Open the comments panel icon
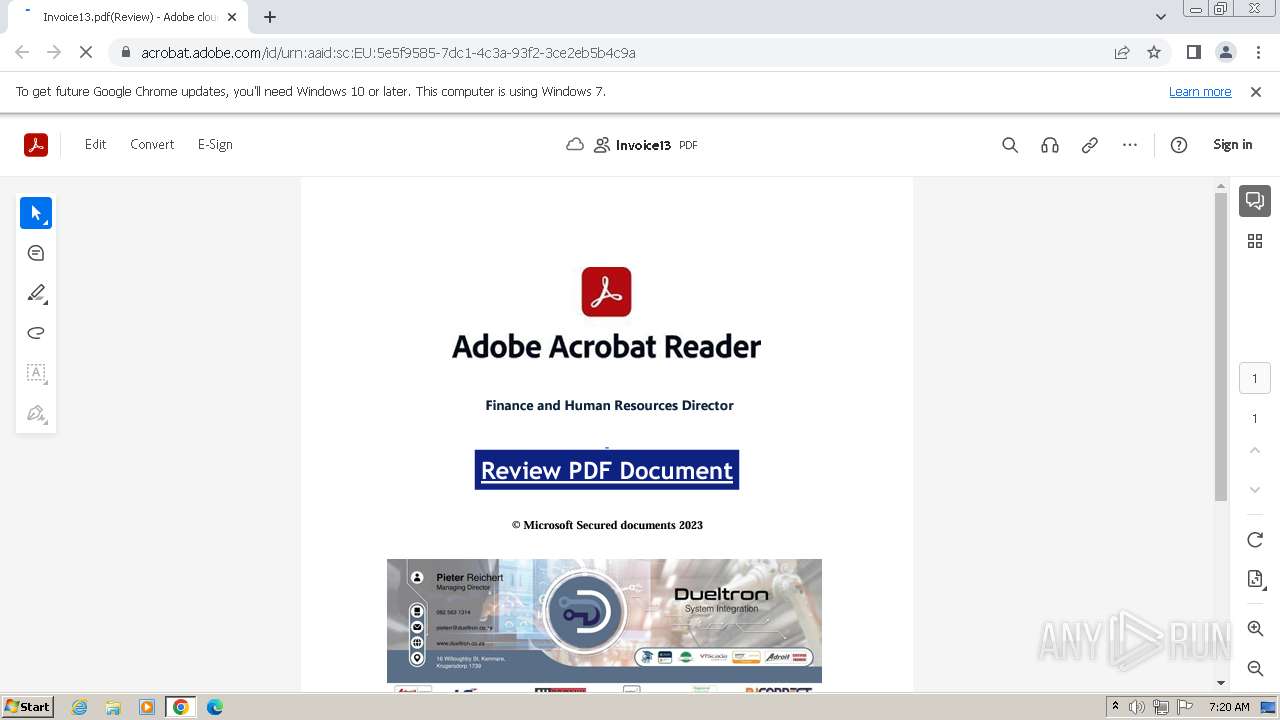This screenshot has height=720, width=1280. 1255,201
